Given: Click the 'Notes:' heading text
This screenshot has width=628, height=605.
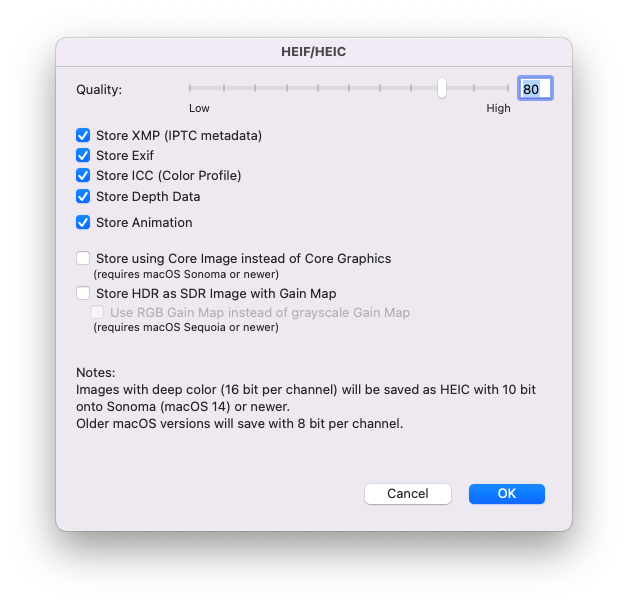Looking at the screenshot, I should pos(96,372).
